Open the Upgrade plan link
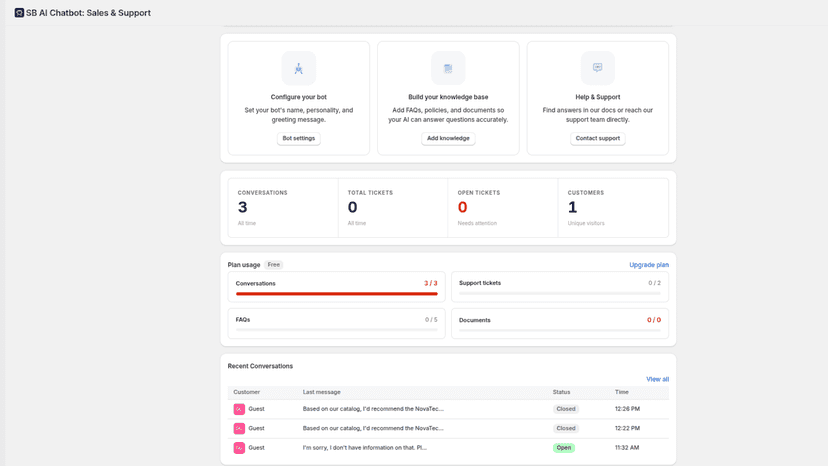 point(649,265)
